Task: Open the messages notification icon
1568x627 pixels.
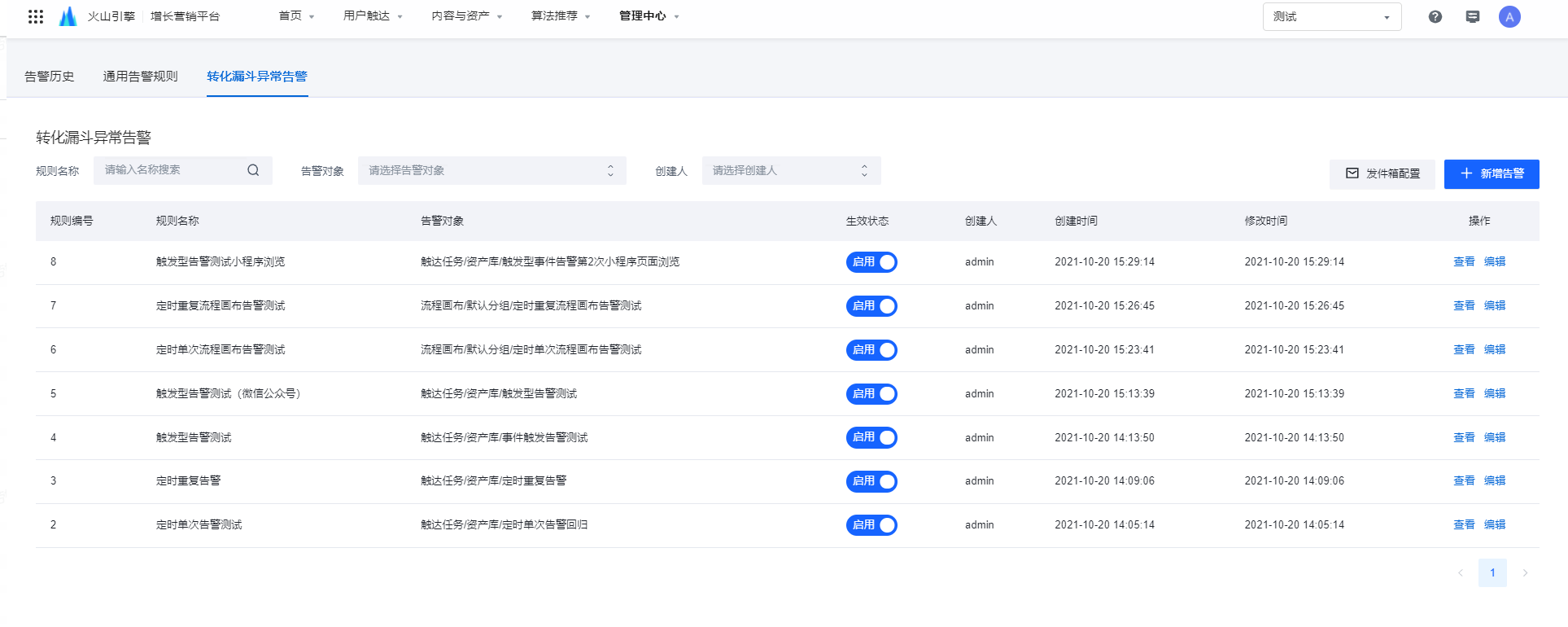Action: pyautogui.click(x=1472, y=16)
